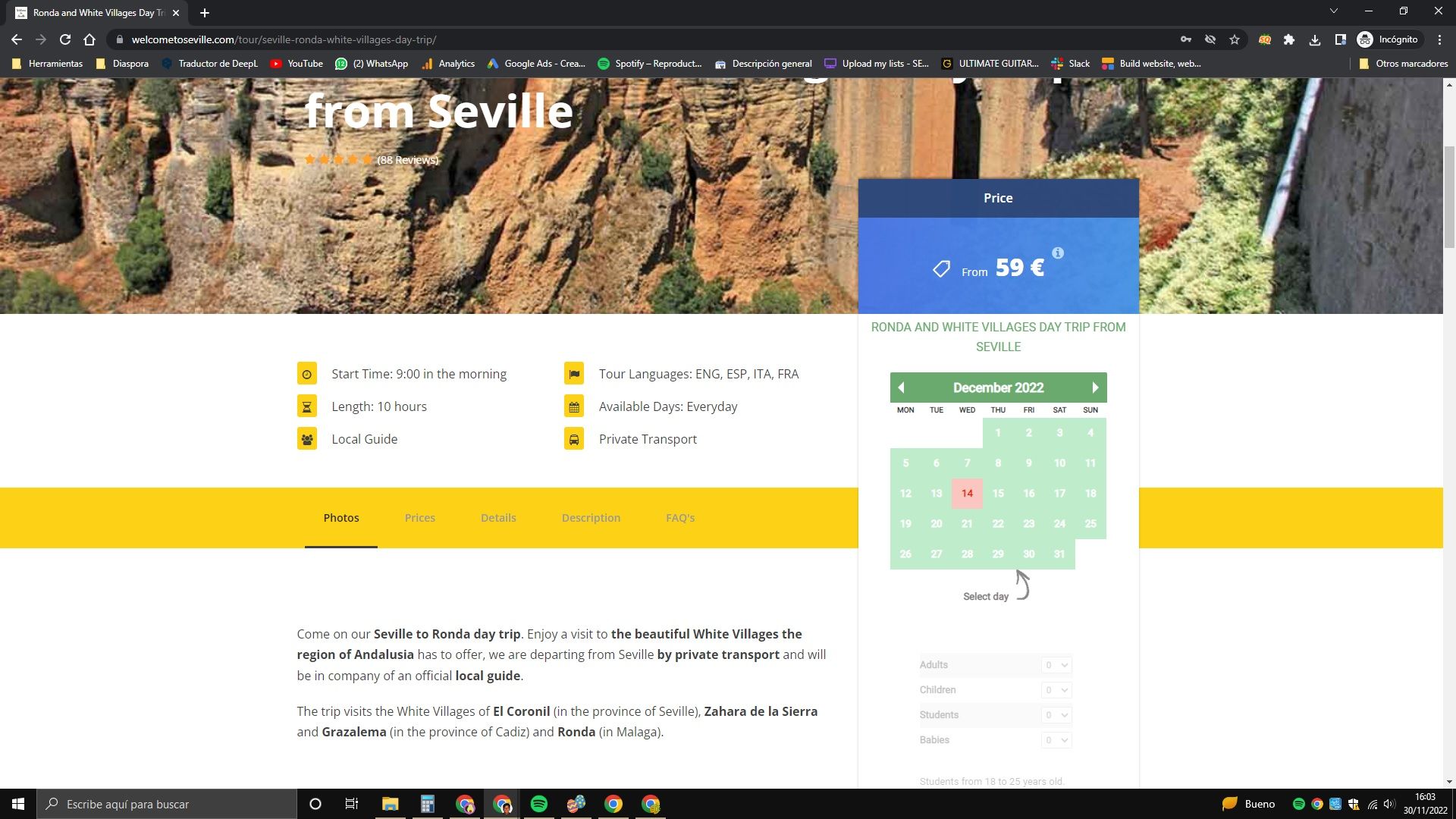Image resolution: width=1456 pixels, height=819 pixels.
Task: Open the side panel icon
Action: 1340,39
